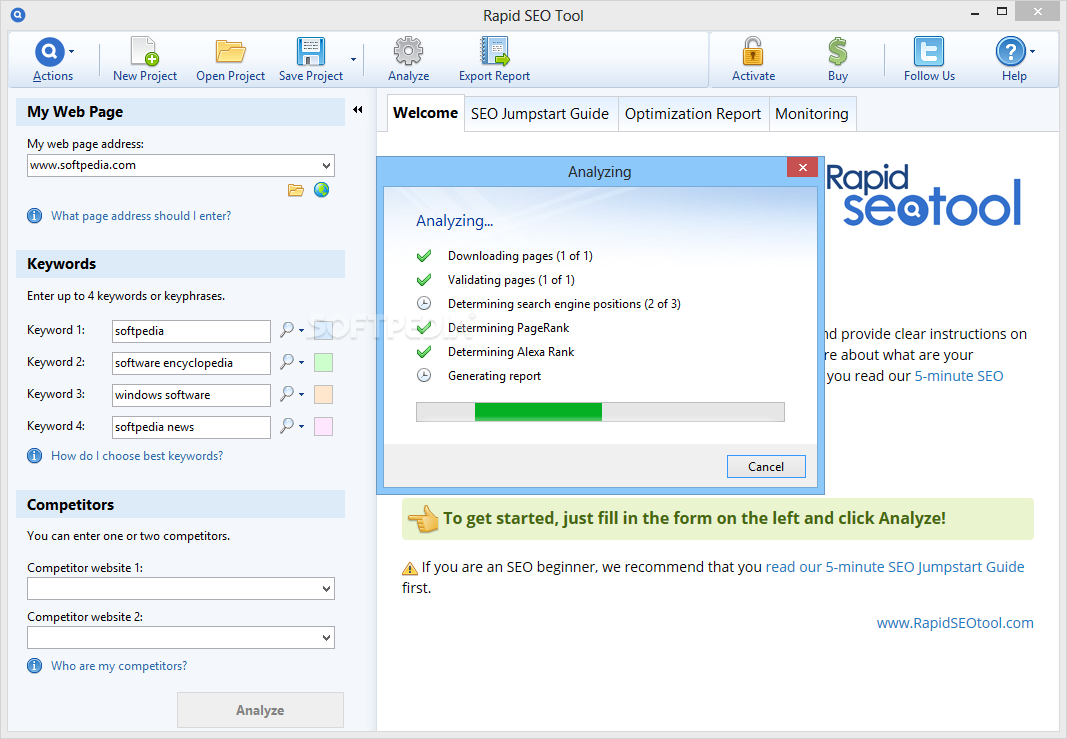Image resolution: width=1067 pixels, height=739 pixels.
Task: Click the Keyword 1 input field
Action: (x=191, y=331)
